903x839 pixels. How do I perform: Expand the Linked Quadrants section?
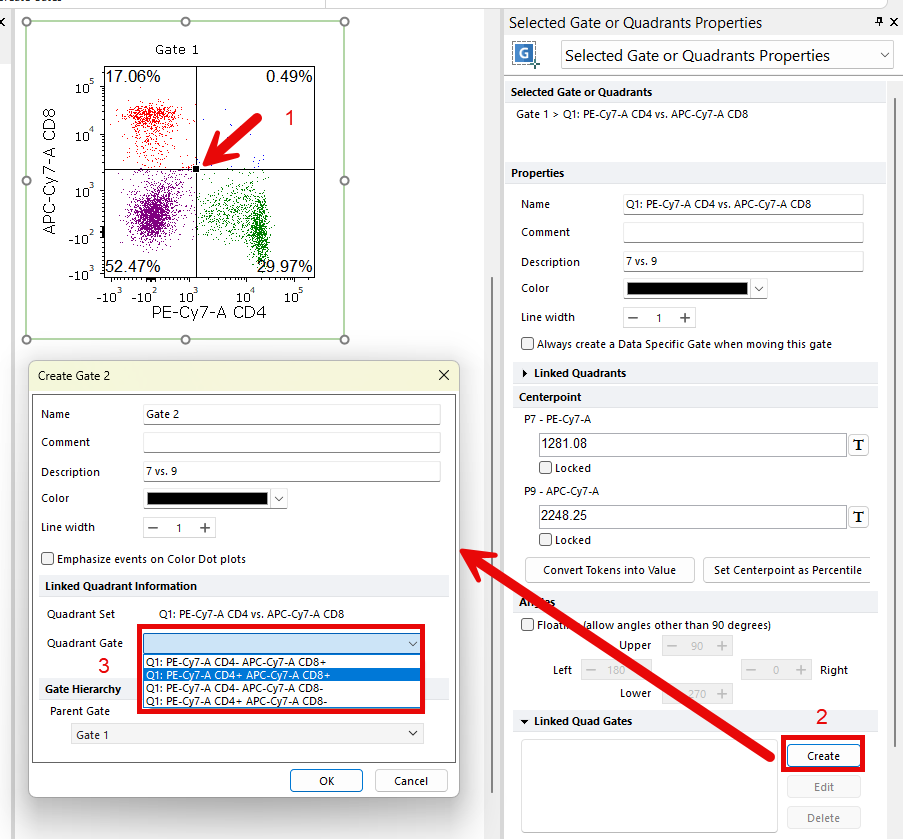tap(527, 373)
